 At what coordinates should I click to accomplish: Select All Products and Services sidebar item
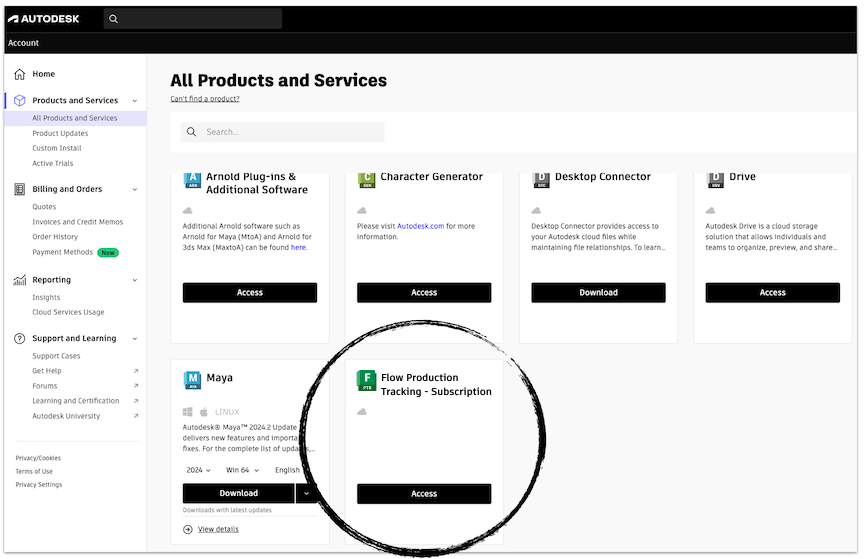[x=74, y=118]
